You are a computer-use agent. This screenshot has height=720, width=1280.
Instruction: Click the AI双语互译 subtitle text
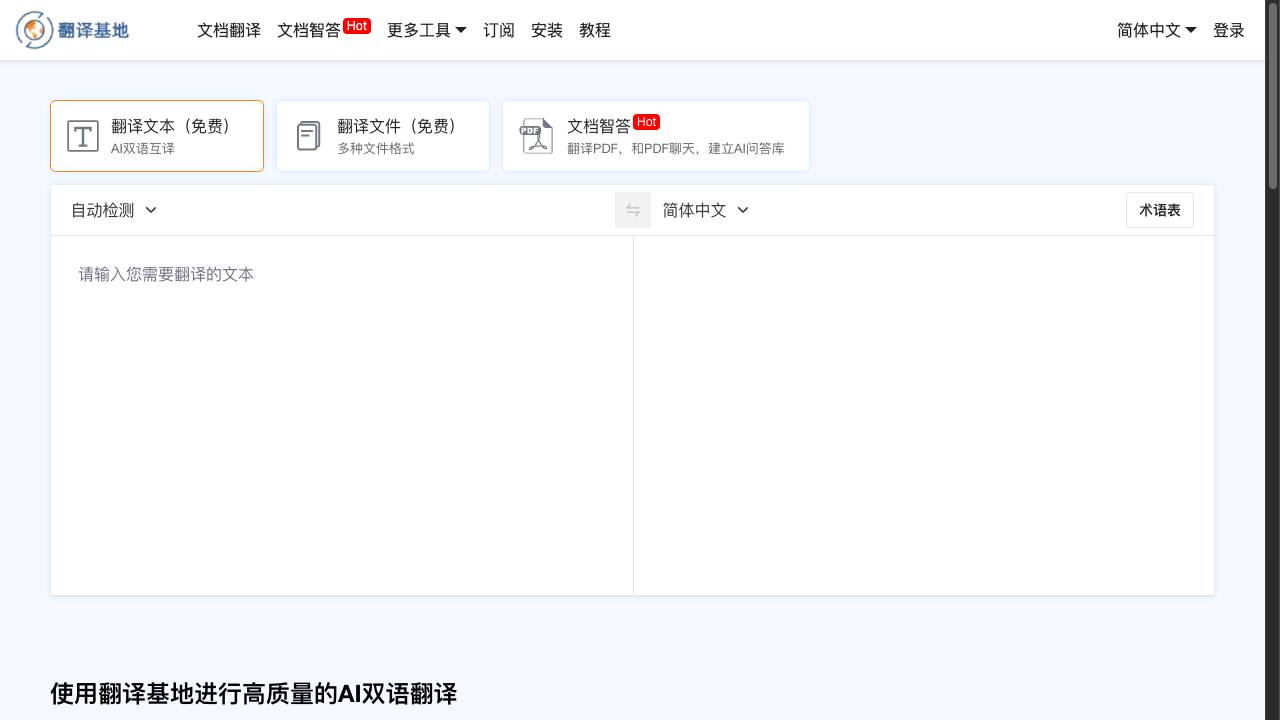(143, 149)
